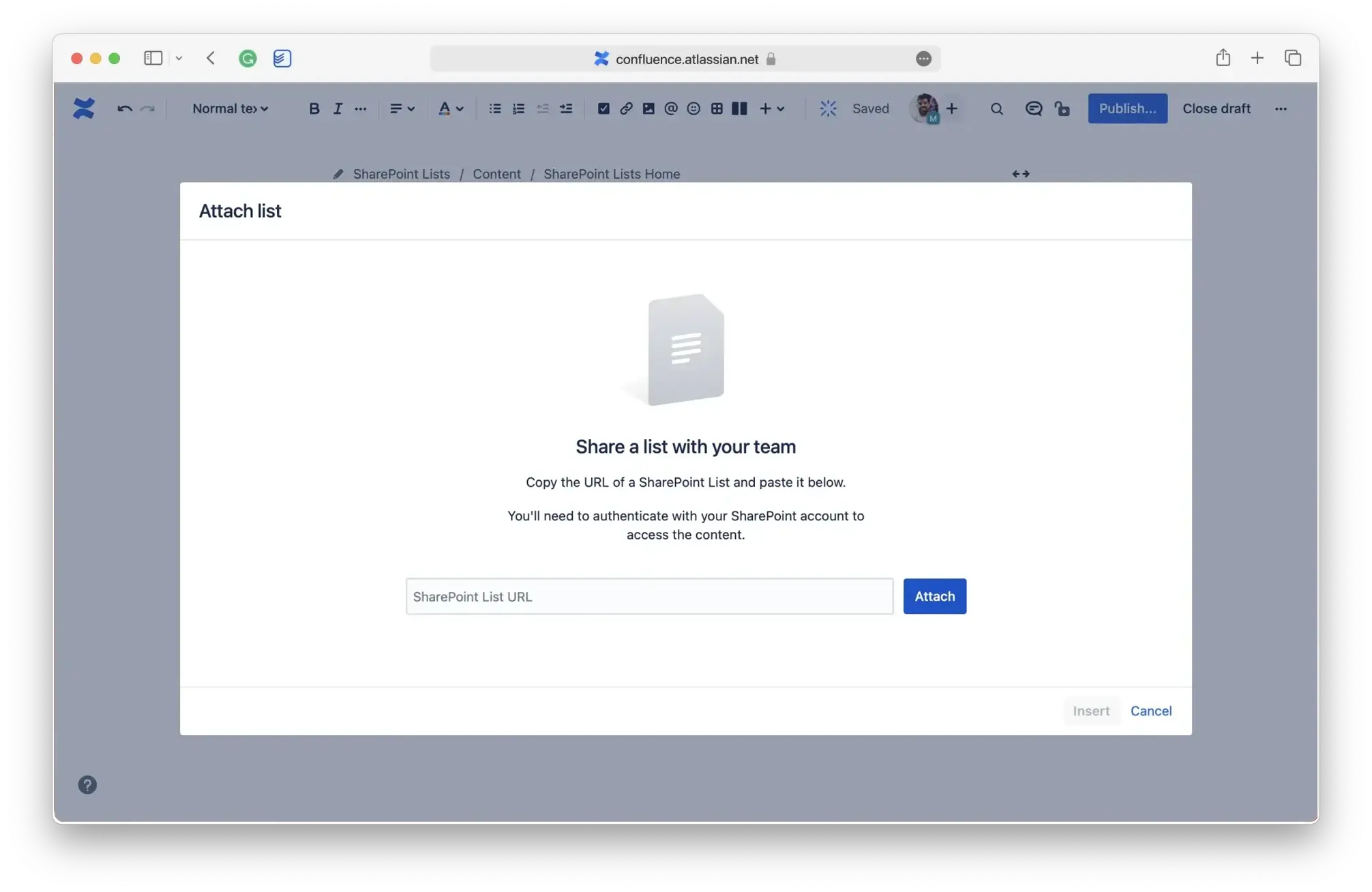Viewport: 1372px width, 892px height.
Task: Redo the last edit
Action: tap(147, 108)
